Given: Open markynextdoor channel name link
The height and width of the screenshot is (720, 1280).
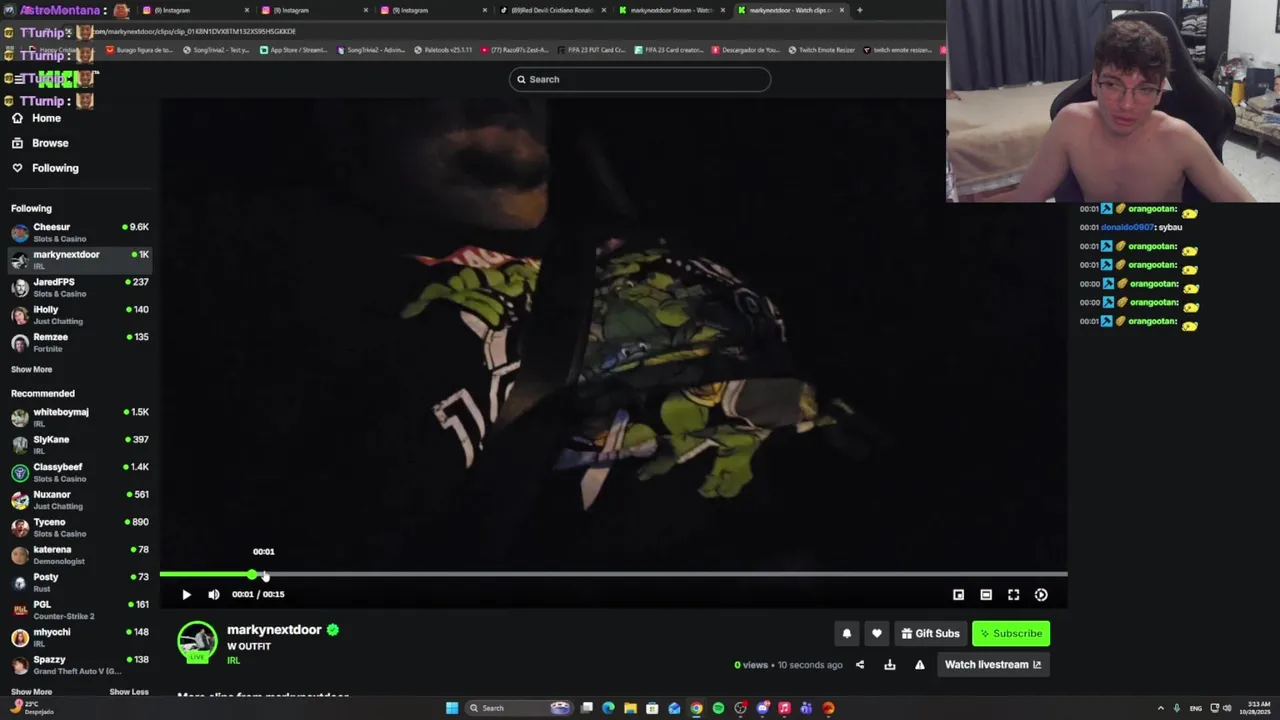Looking at the screenshot, I should (274, 630).
